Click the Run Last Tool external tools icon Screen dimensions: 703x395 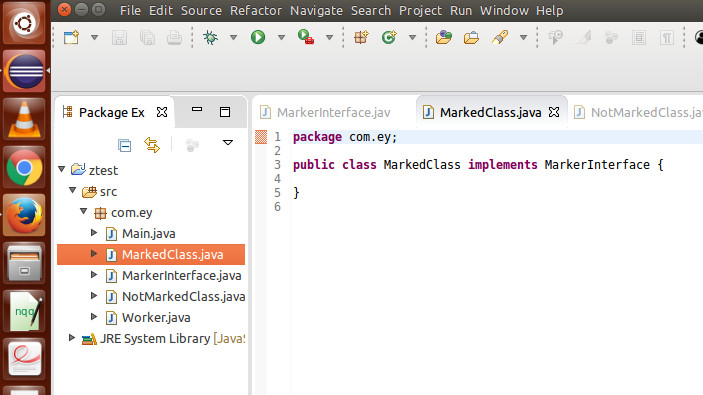click(x=305, y=37)
